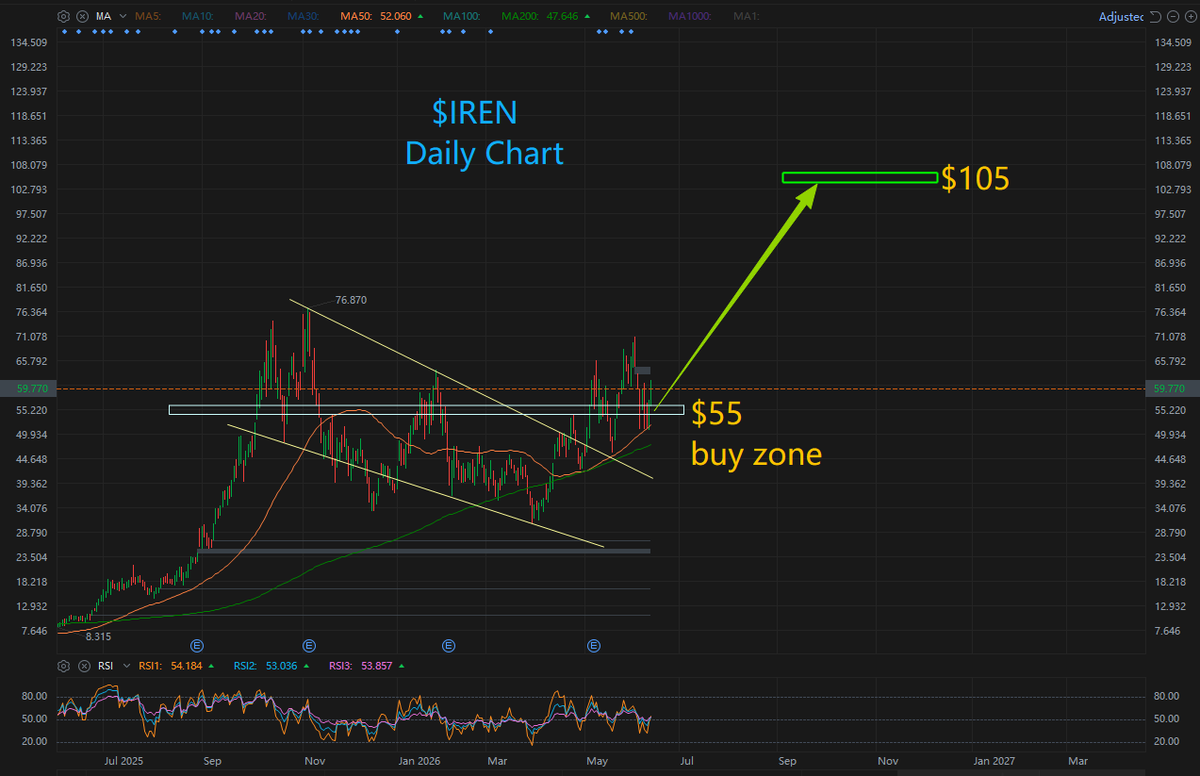1200x776 pixels.
Task: Select the RSI1 value 54.184
Action: (186, 666)
